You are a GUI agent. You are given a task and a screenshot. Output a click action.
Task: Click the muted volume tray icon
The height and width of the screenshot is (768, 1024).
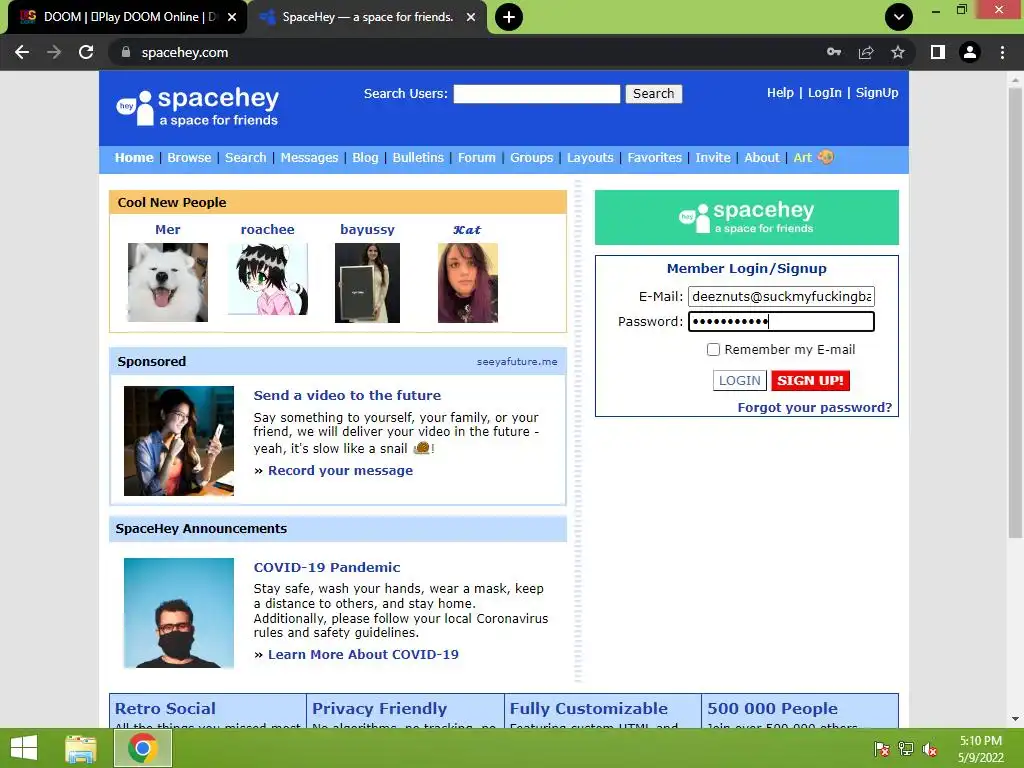pos(930,749)
